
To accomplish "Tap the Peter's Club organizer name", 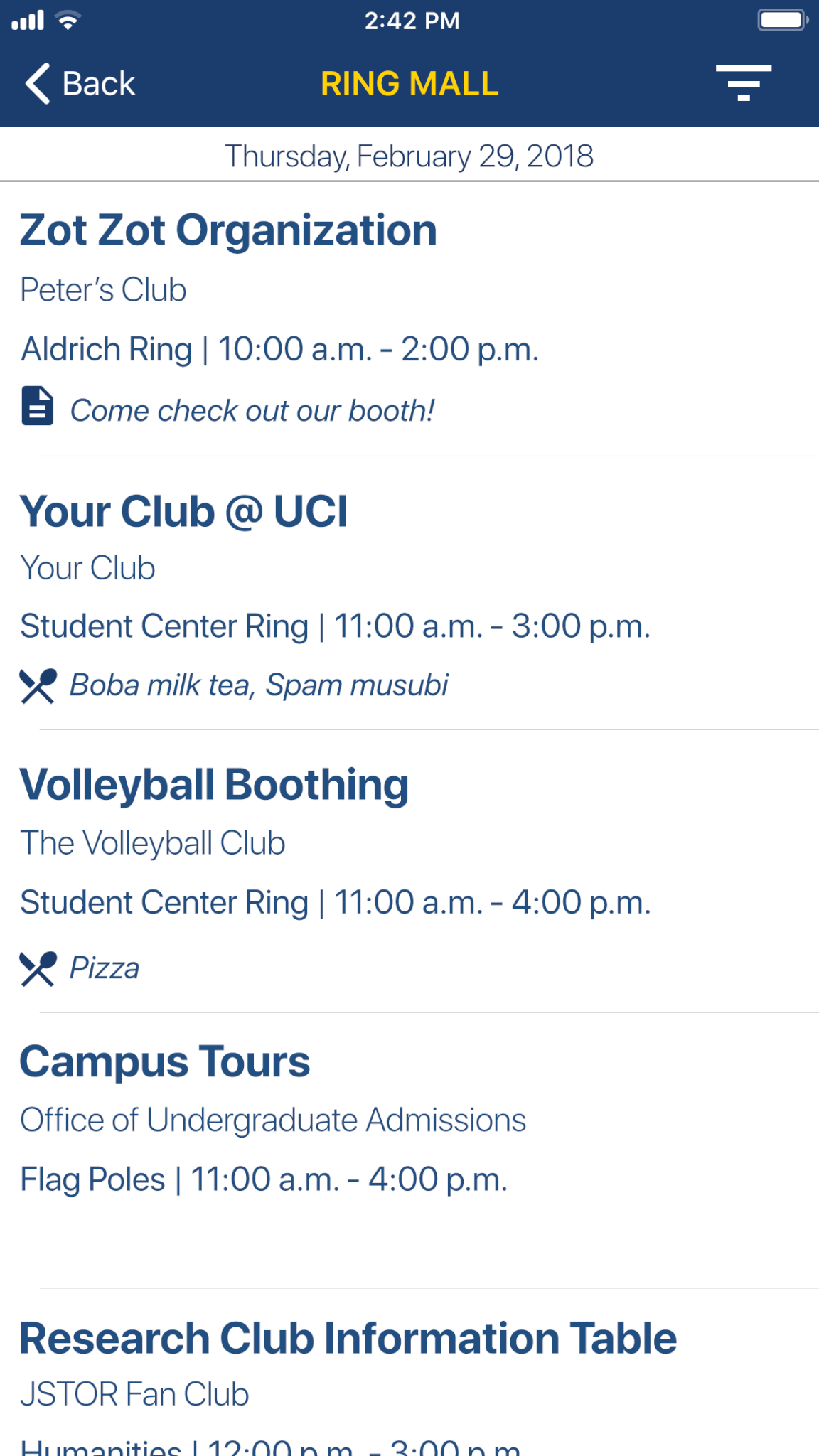I will pyautogui.click(x=104, y=290).
